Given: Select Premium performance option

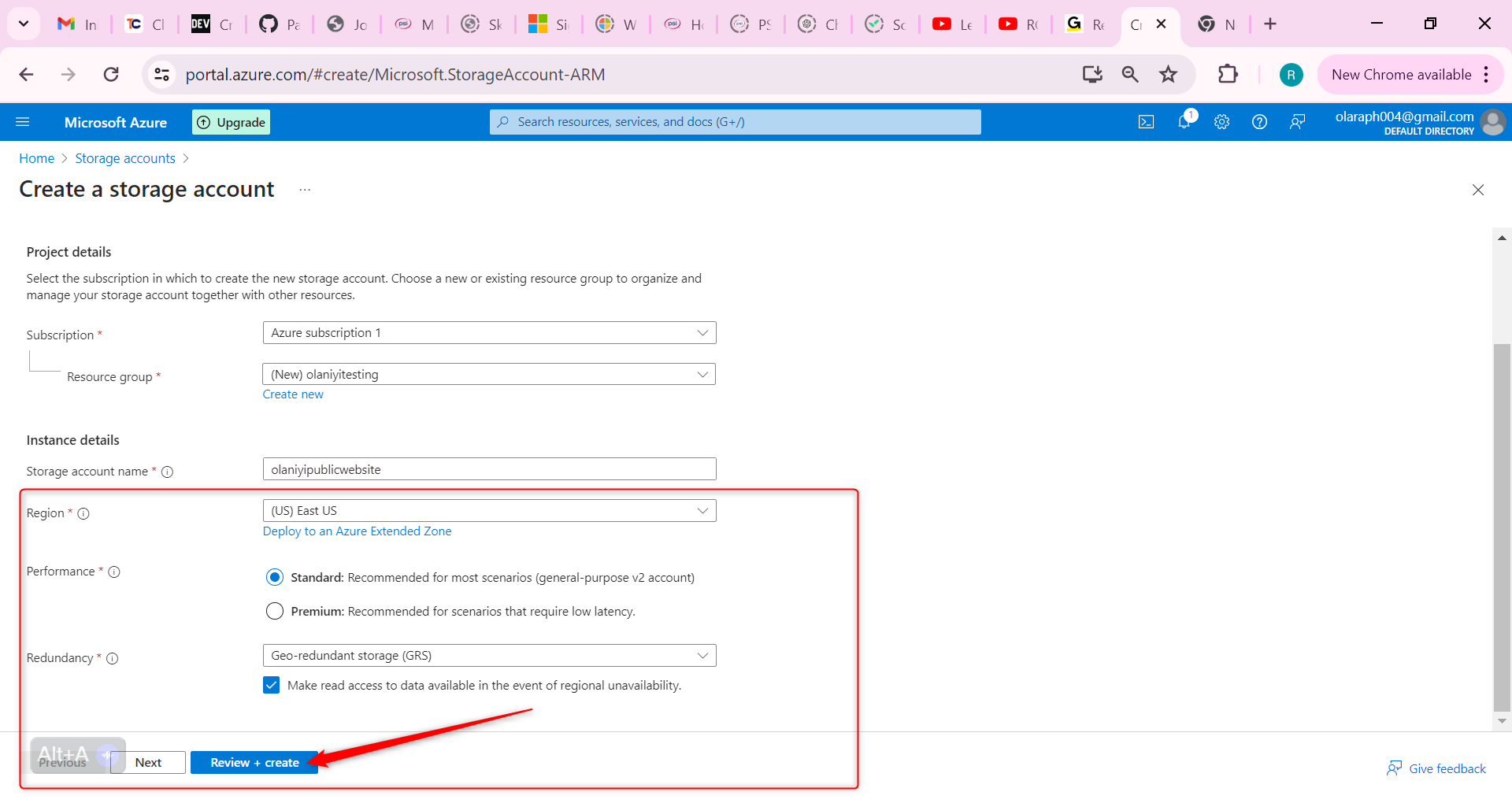Looking at the screenshot, I should click(275, 612).
